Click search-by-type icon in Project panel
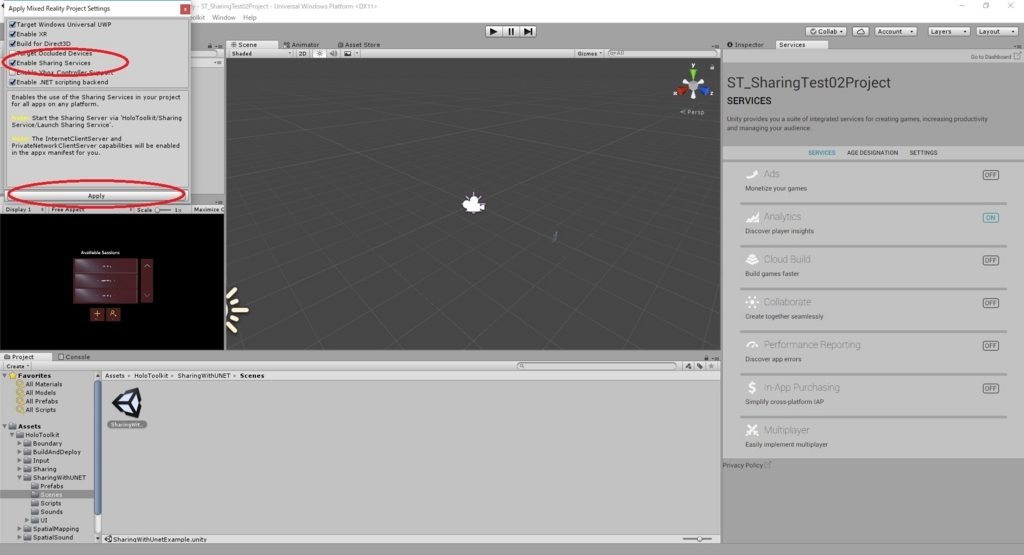This screenshot has width=1024, height=555. click(688, 366)
